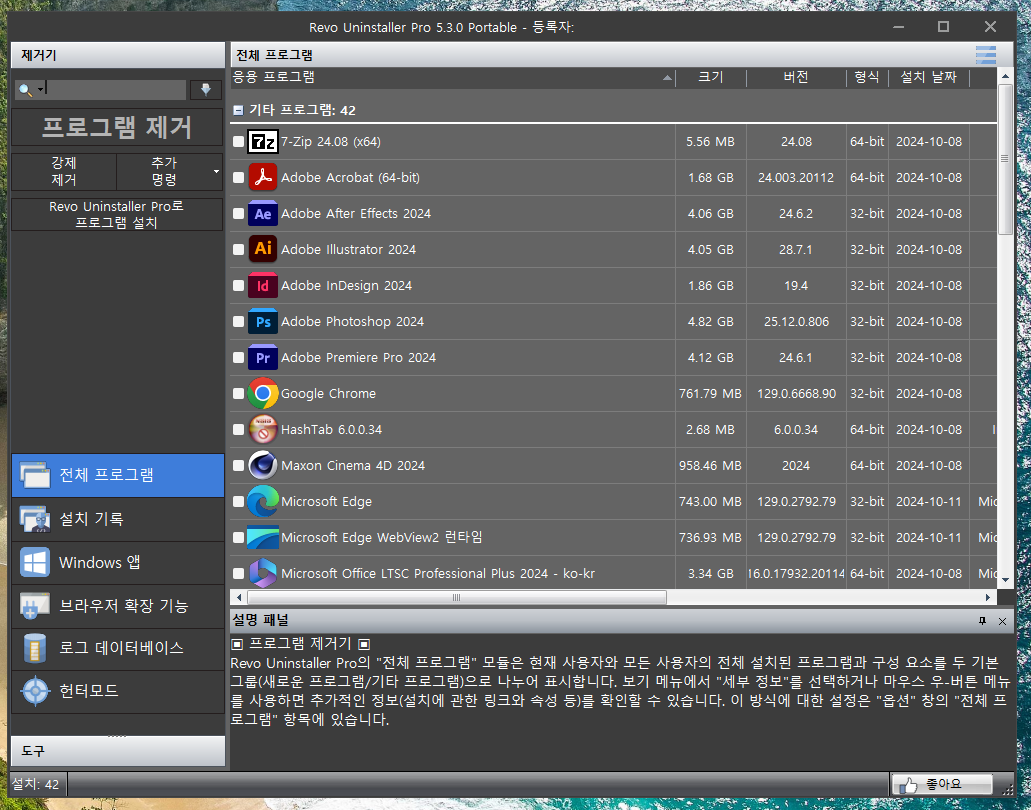Enable the Adobe Premiere Pro 2024 checkbox
This screenshot has height=810, width=1031.
[239, 358]
